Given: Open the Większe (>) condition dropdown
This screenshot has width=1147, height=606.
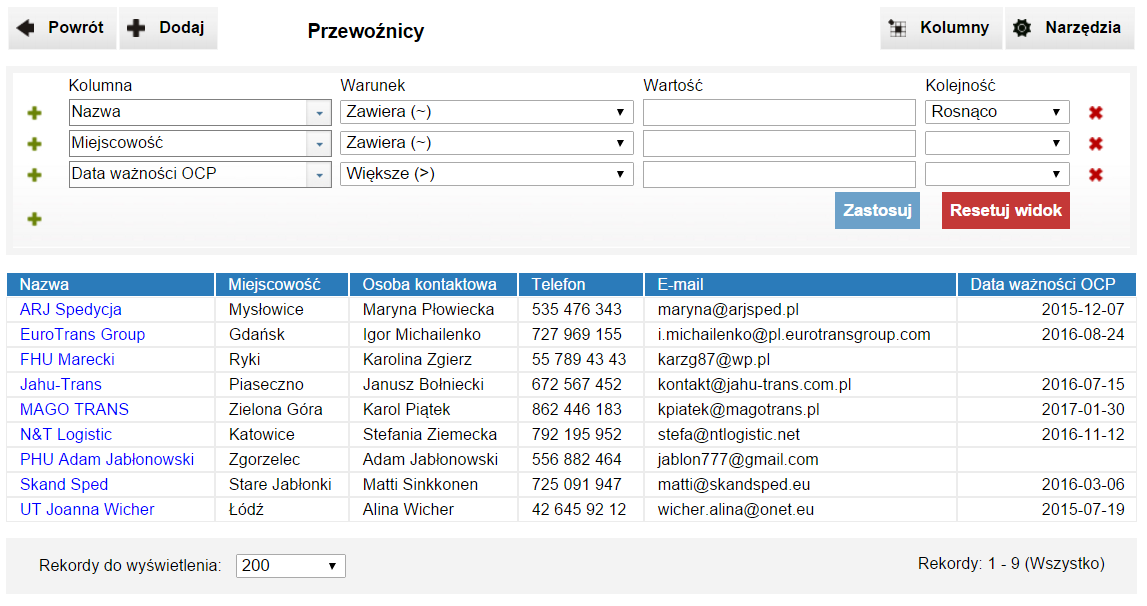Looking at the screenshot, I should [x=487, y=174].
